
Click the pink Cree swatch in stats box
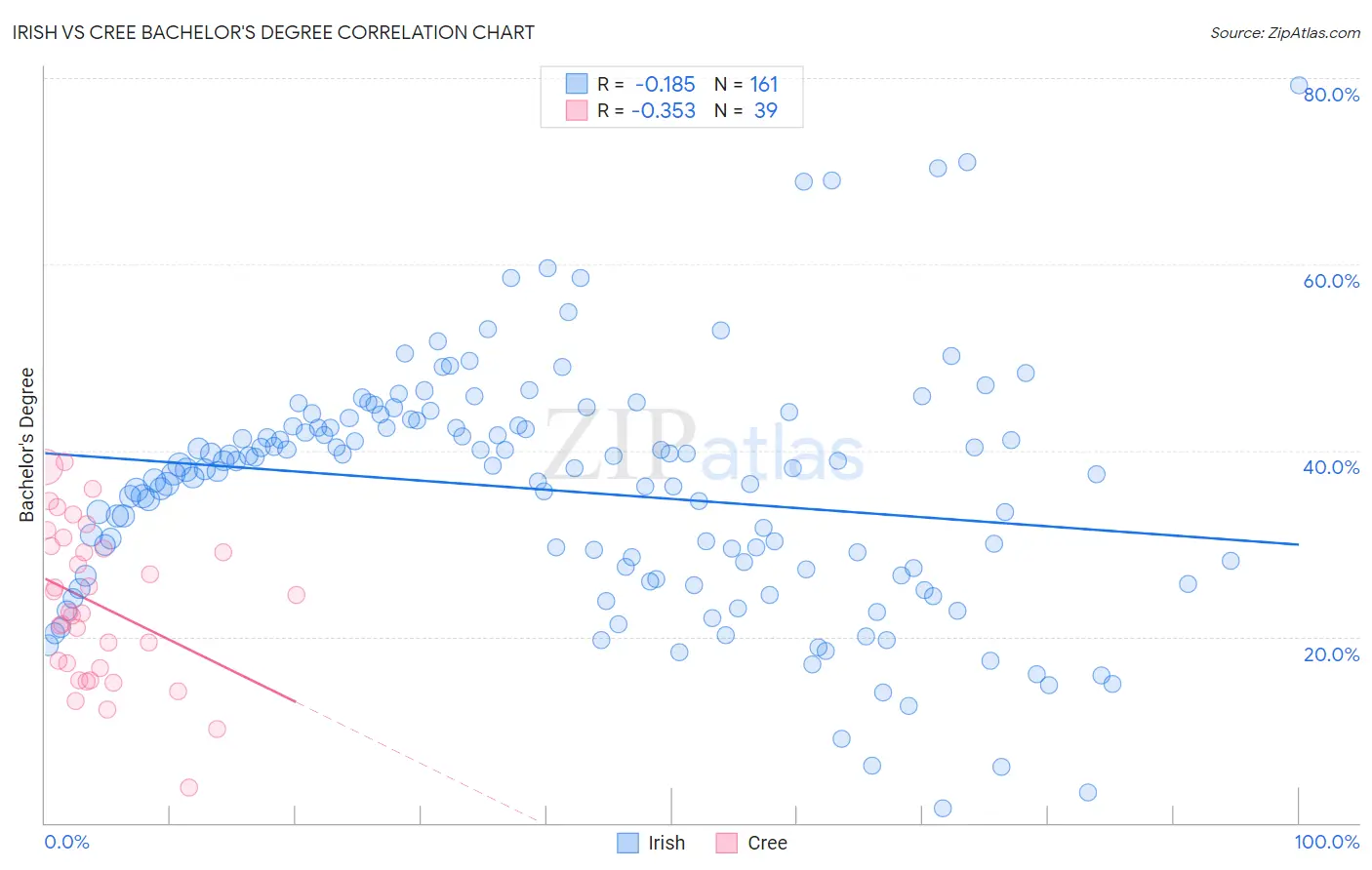577,110
